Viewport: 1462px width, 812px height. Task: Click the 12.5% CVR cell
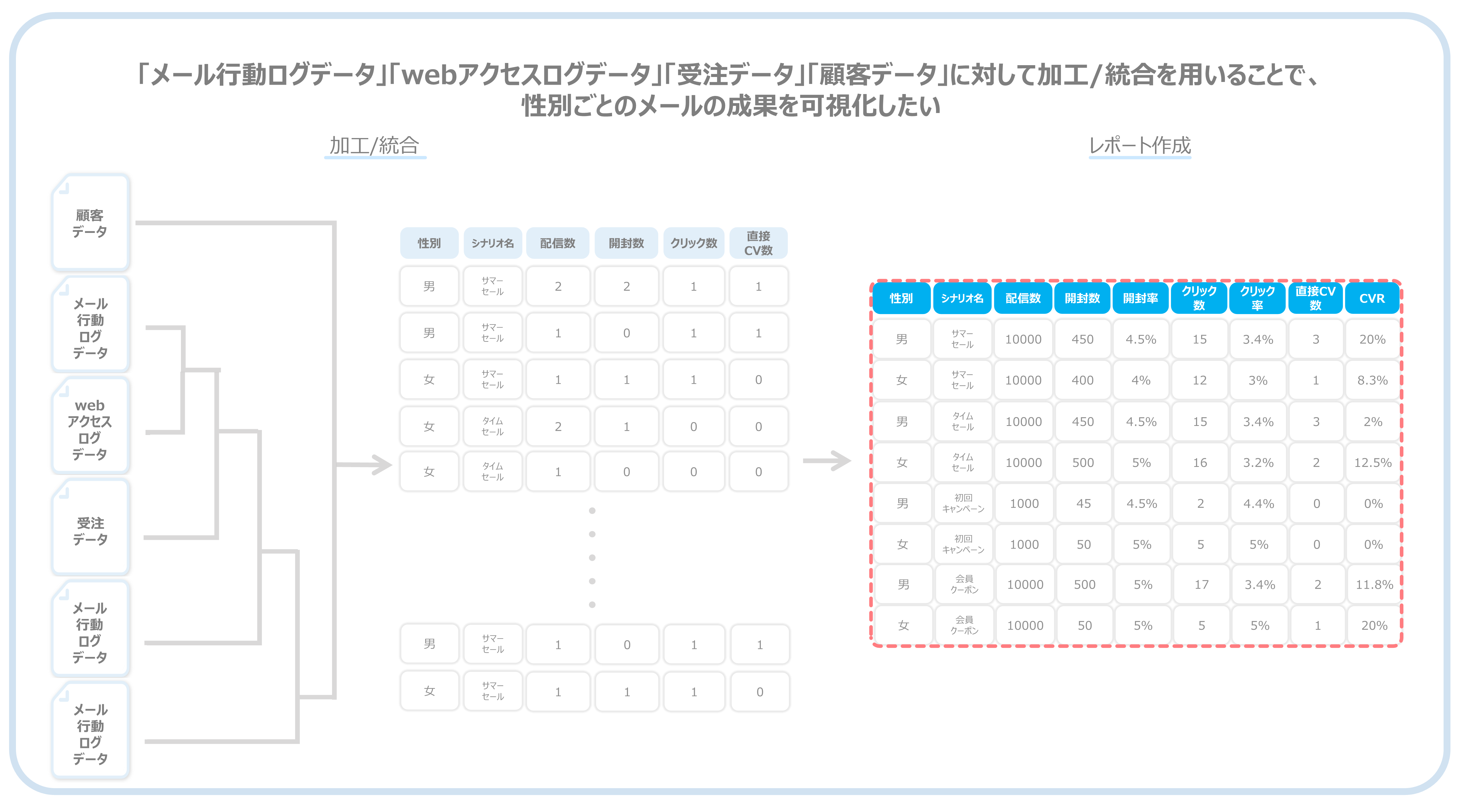(1373, 463)
